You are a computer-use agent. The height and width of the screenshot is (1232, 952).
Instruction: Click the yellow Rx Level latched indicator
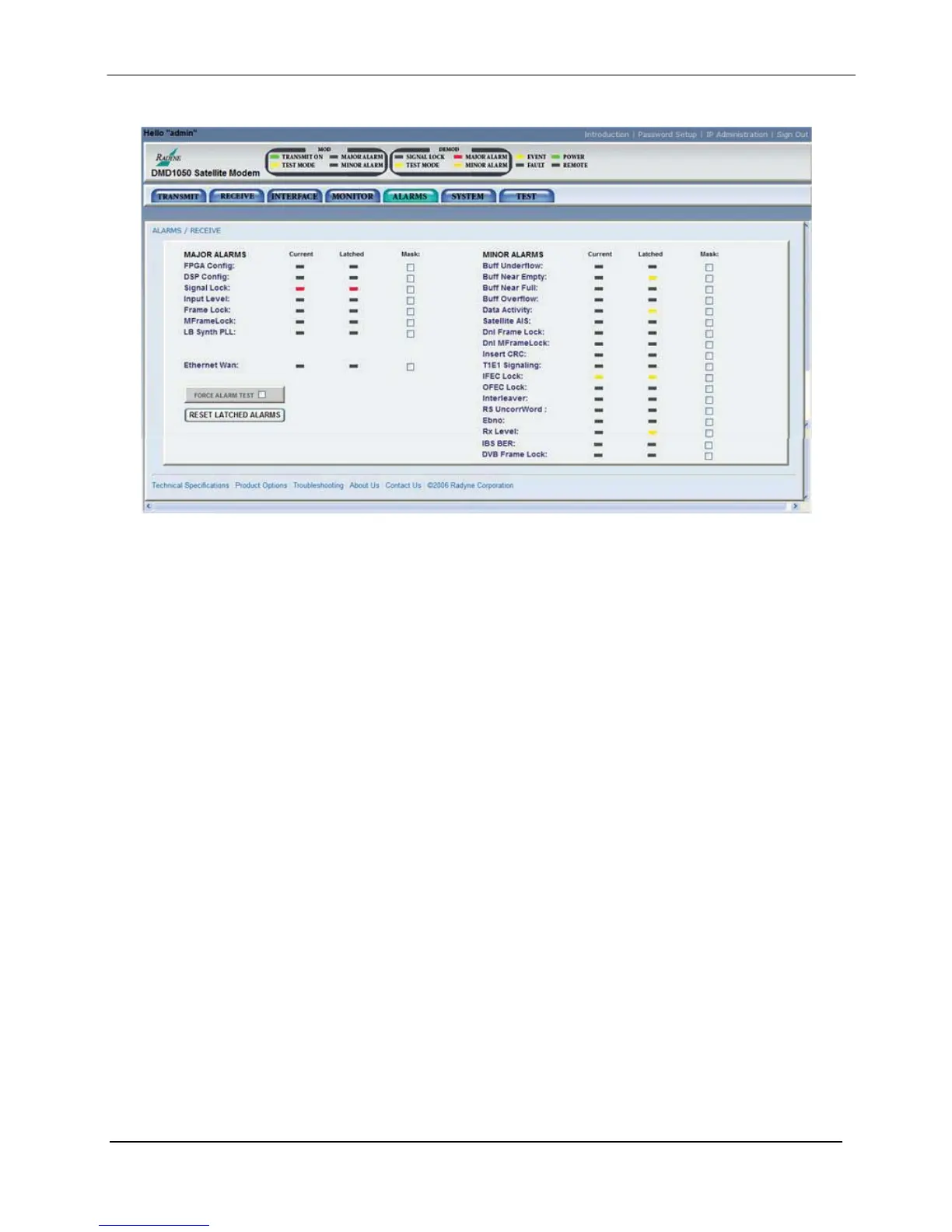(x=653, y=432)
